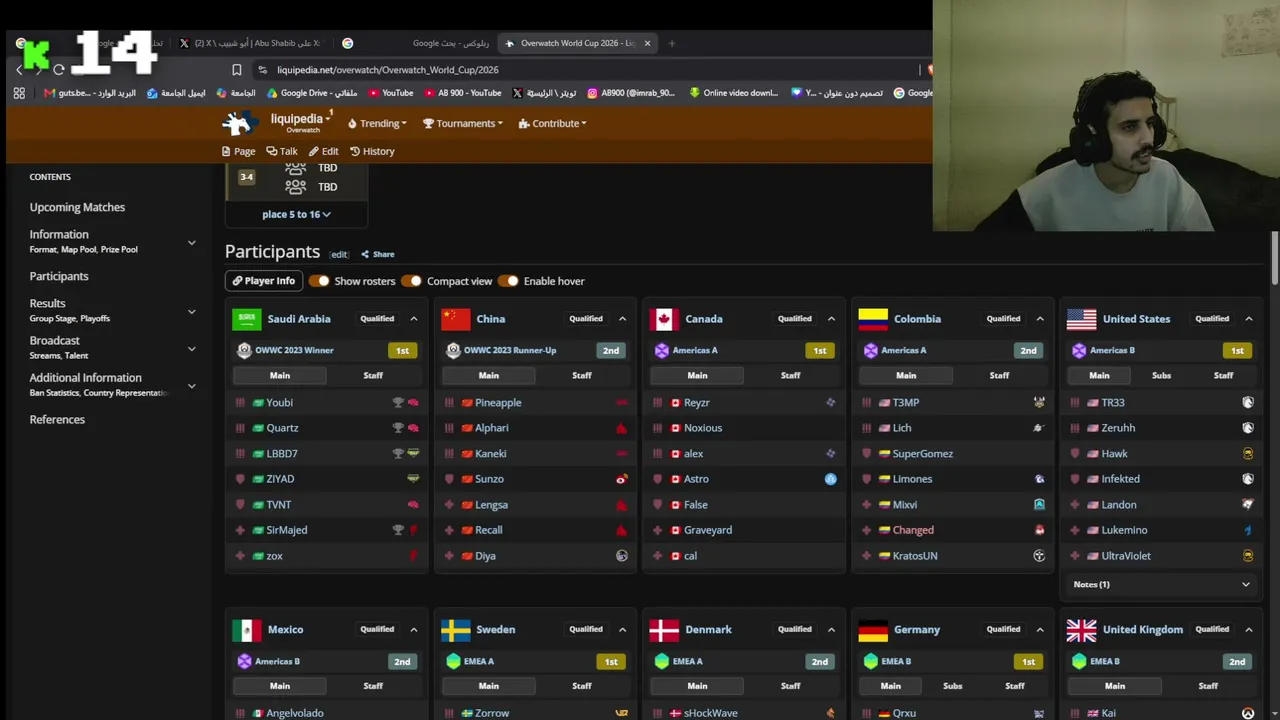
Task: Select the Staff tab for China
Action: tap(582, 375)
